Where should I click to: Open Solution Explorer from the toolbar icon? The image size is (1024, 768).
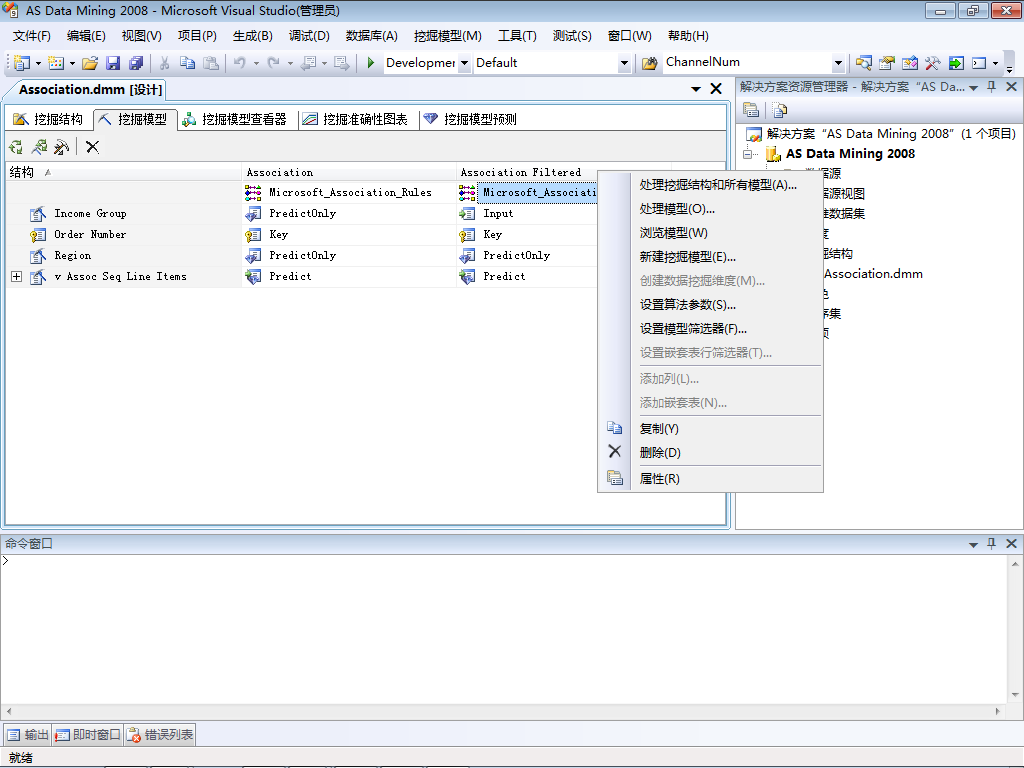(863, 63)
